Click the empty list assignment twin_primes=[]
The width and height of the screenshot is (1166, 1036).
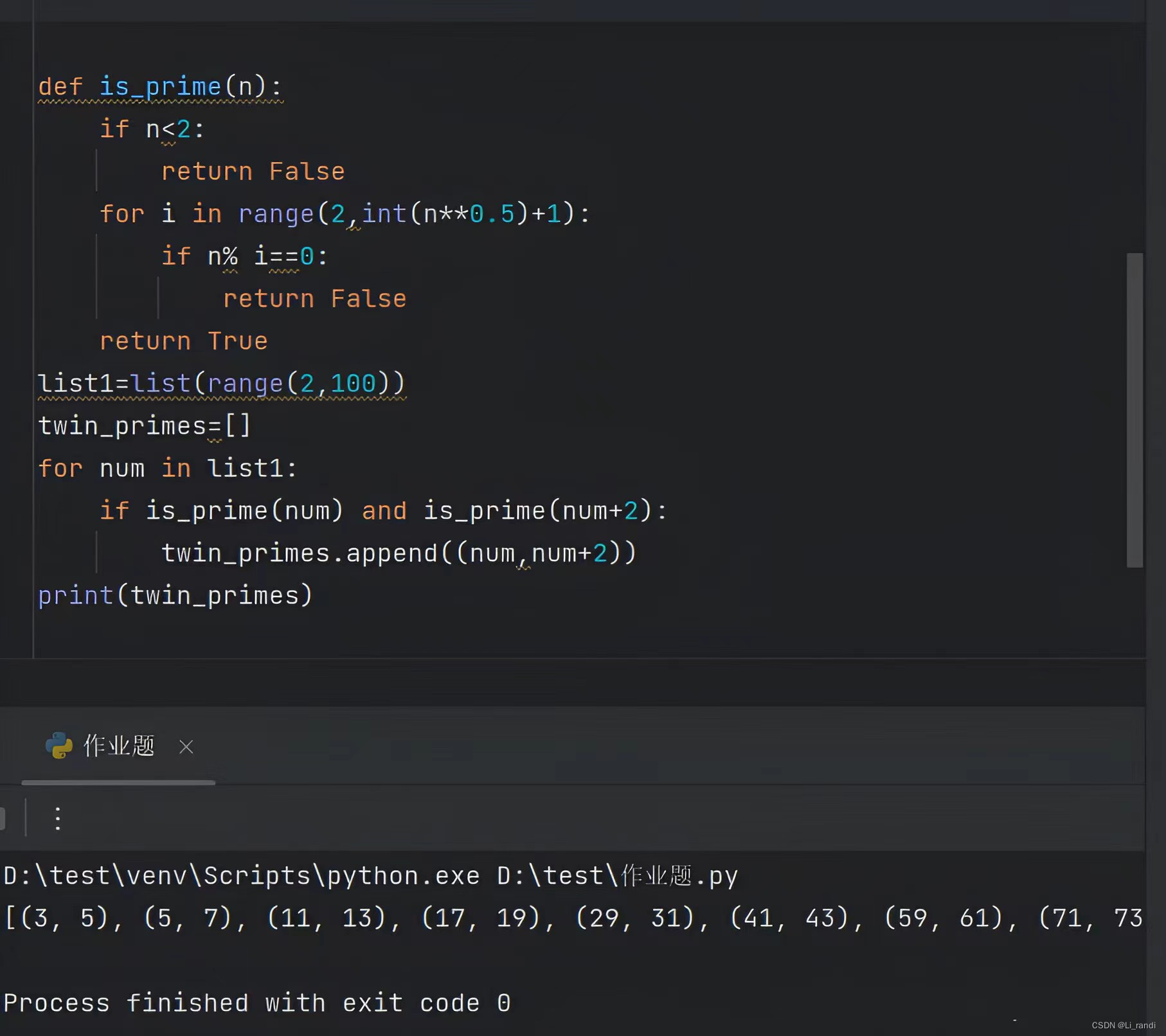point(143,425)
